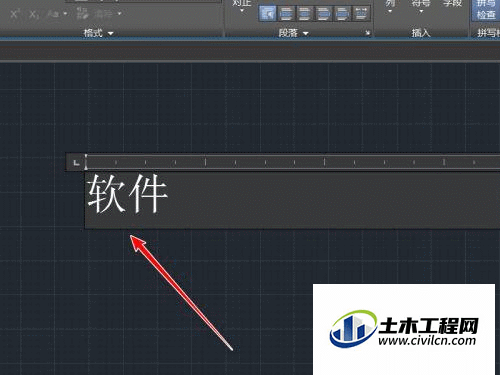Select the center paragraph alignment icon

click(x=305, y=13)
